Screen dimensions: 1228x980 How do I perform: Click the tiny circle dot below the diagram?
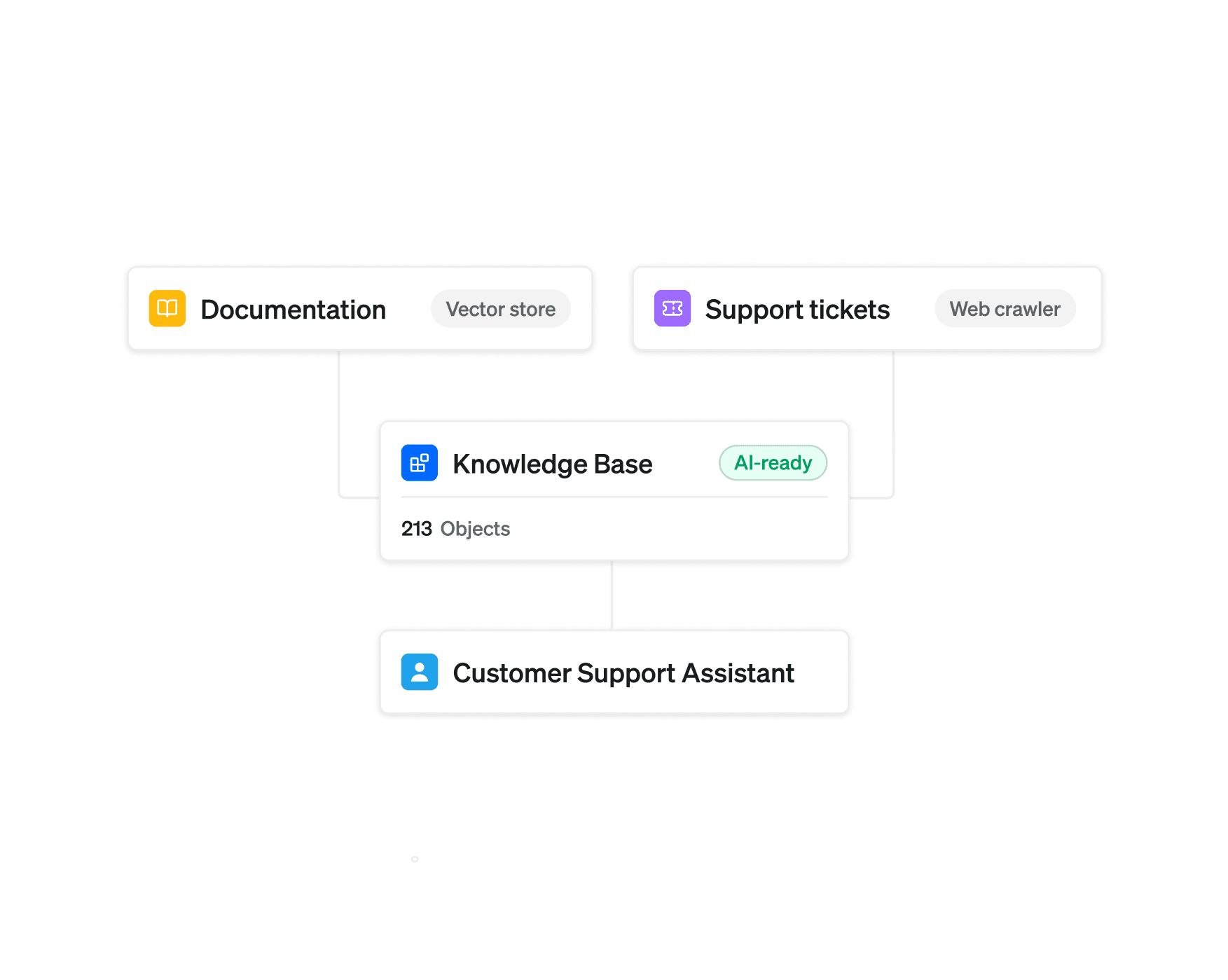(415, 859)
